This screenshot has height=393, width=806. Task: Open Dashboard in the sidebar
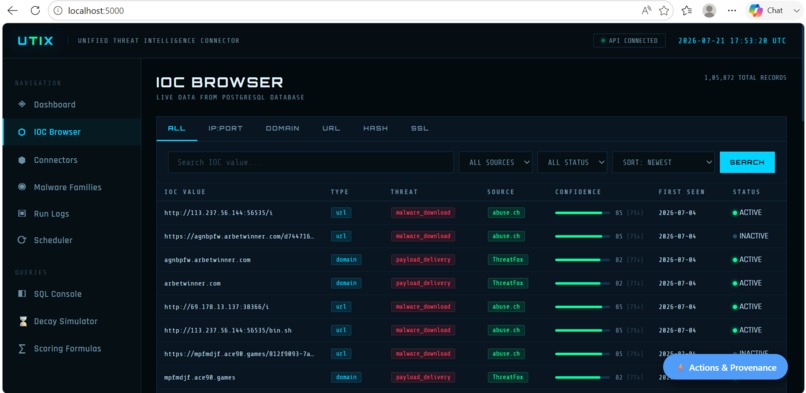point(54,104)
